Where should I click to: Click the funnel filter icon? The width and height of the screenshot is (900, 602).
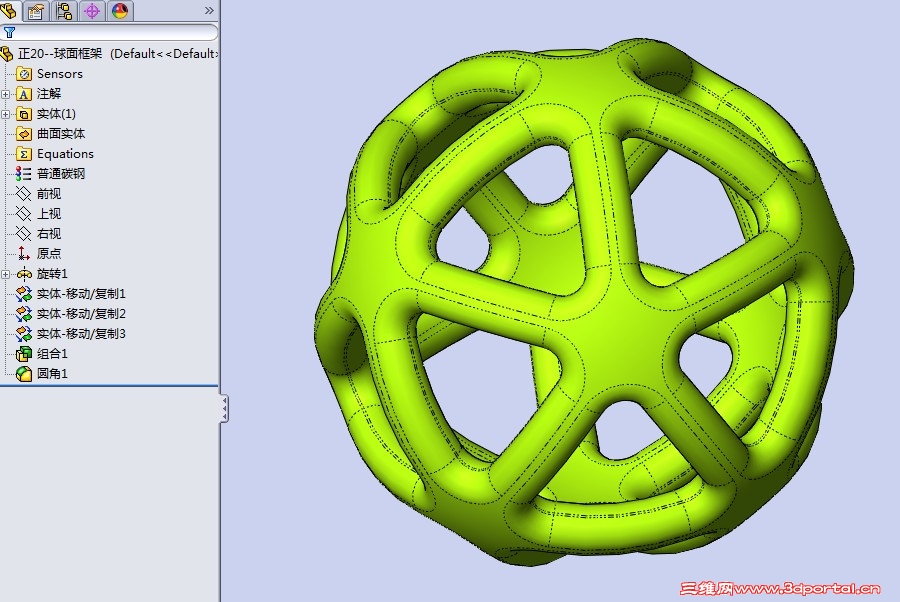pyautogui.click(x=9, y=33)
